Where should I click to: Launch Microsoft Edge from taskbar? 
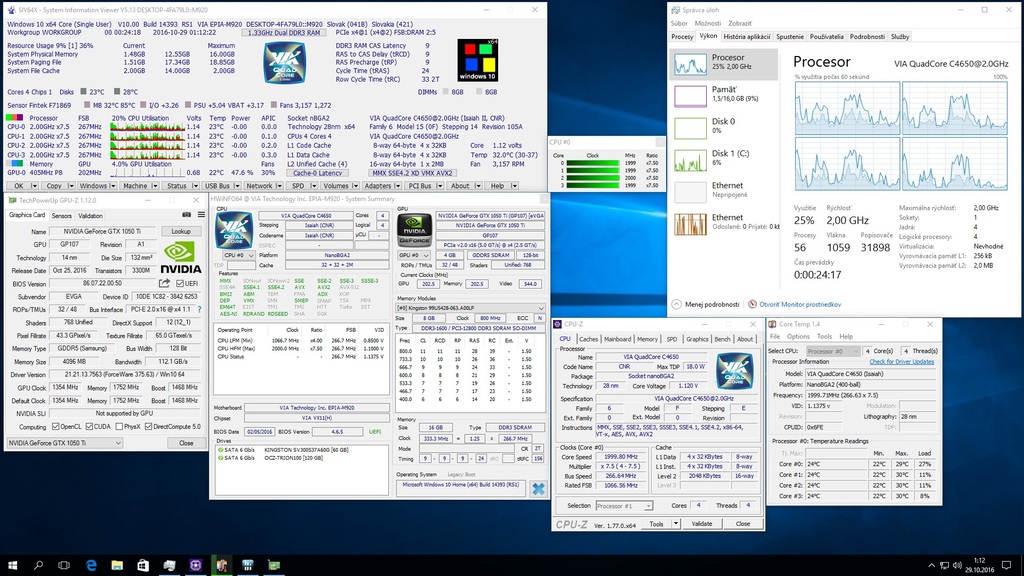click(x=91, y=565)
